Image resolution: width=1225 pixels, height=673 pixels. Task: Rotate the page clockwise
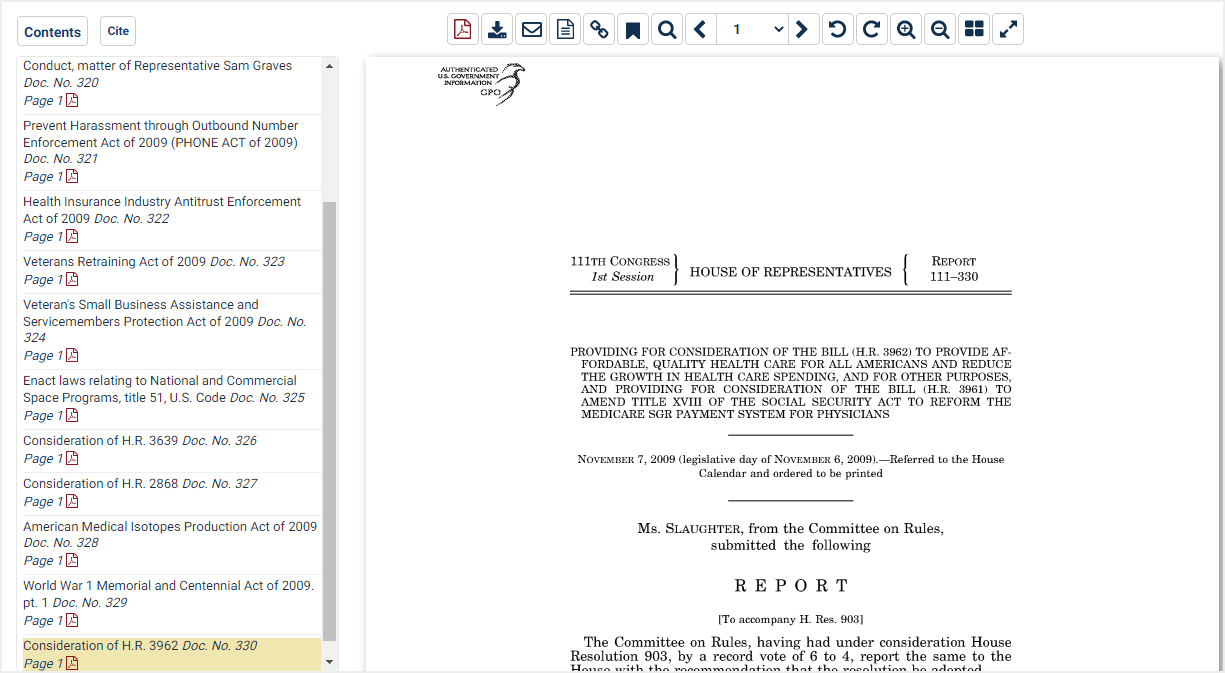pos(871,29)
